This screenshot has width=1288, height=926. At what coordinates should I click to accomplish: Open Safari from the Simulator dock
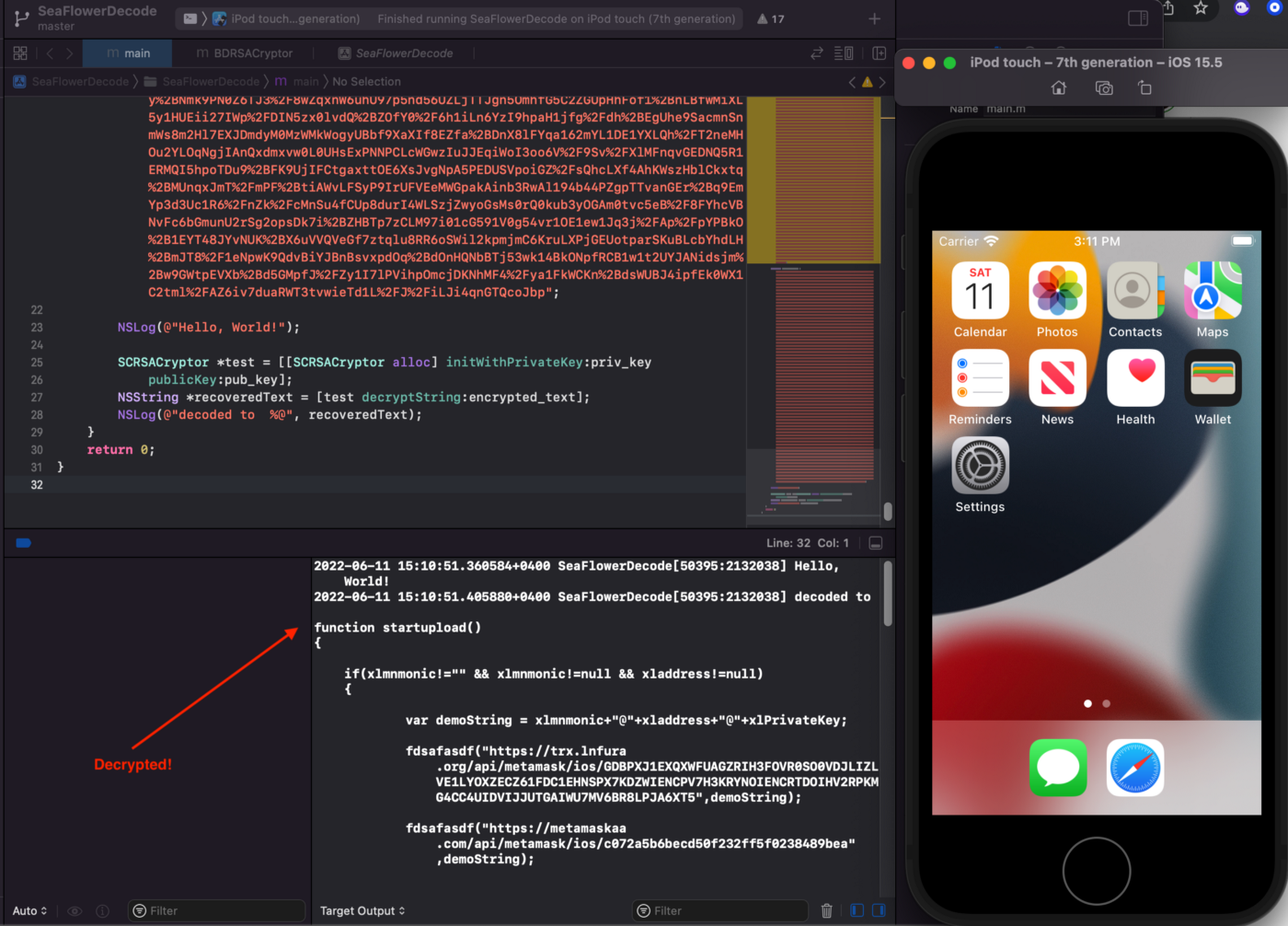pos(1135,768)
